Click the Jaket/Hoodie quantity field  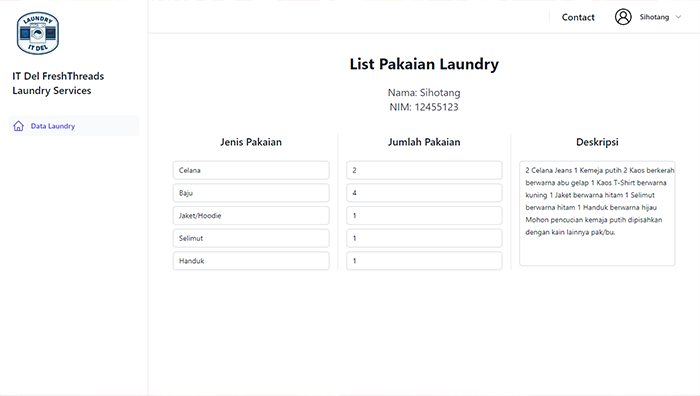pos(424,216)
